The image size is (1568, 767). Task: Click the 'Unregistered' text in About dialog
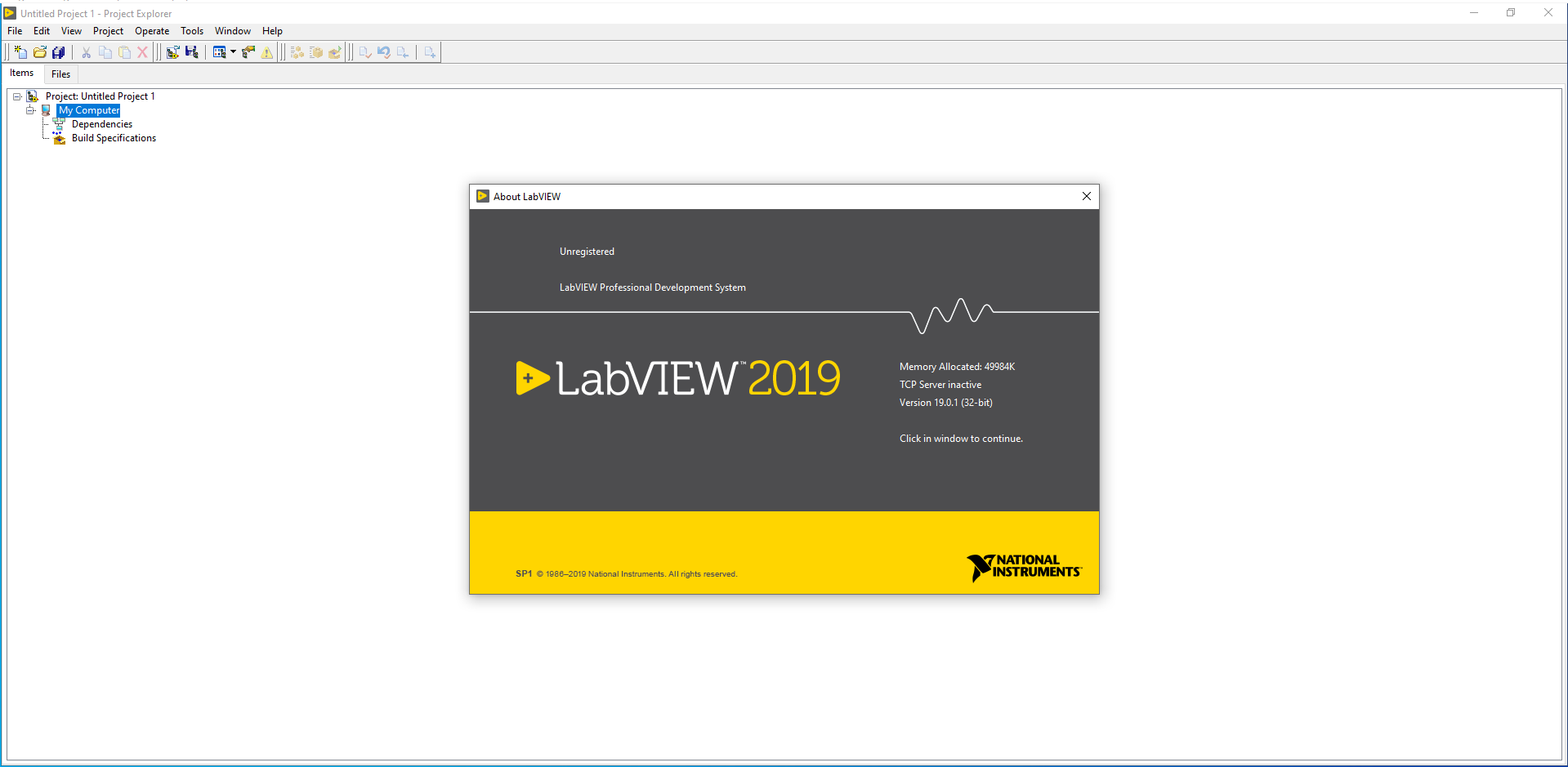(x=587, y=252)
